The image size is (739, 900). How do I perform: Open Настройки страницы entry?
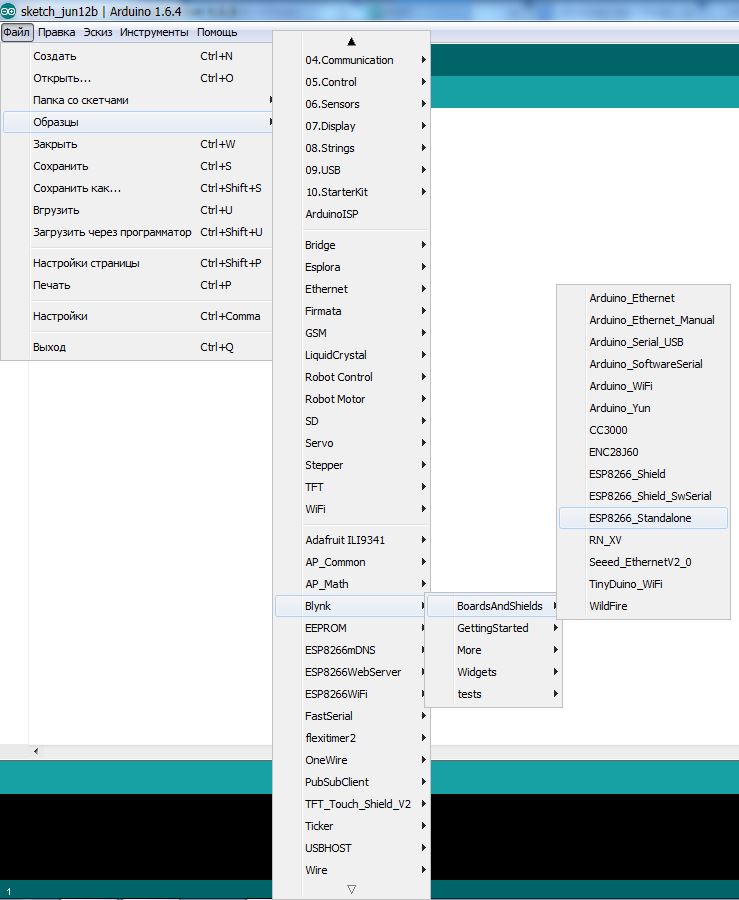pyautogui.click(x=137, y=263)
